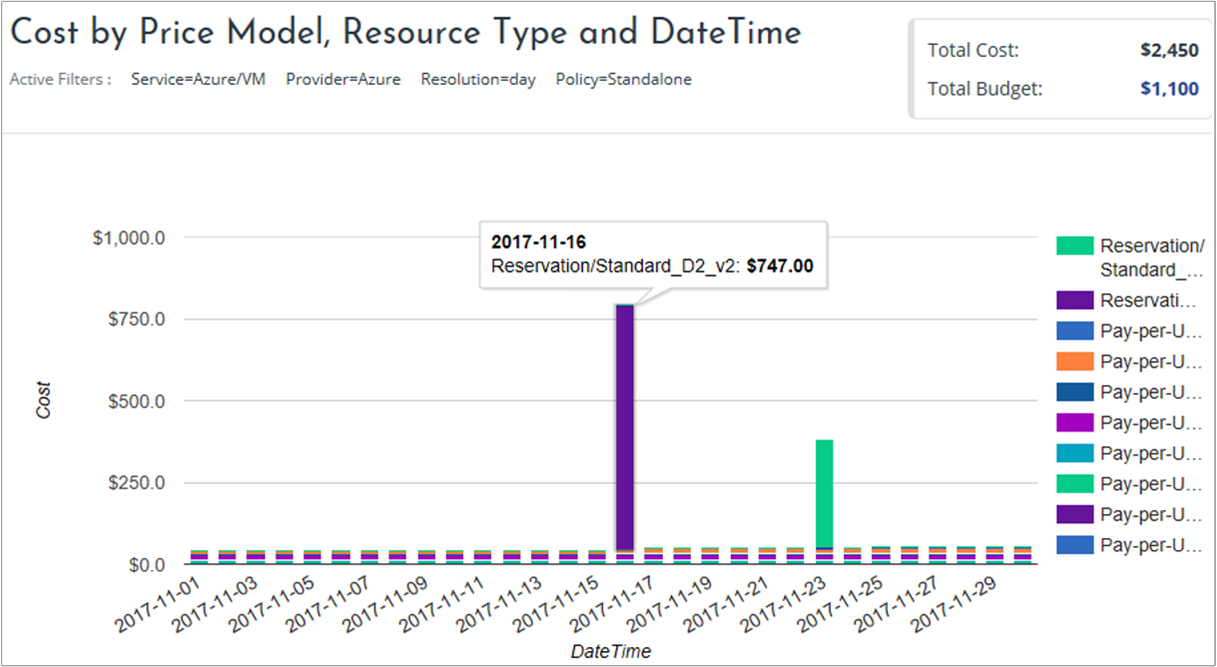Click the green Reservation/Standard_ legend swatch
Image resolution: width=1217 pixels, height=667 pixels.
pyautogui.click(x=1074, y=246)
